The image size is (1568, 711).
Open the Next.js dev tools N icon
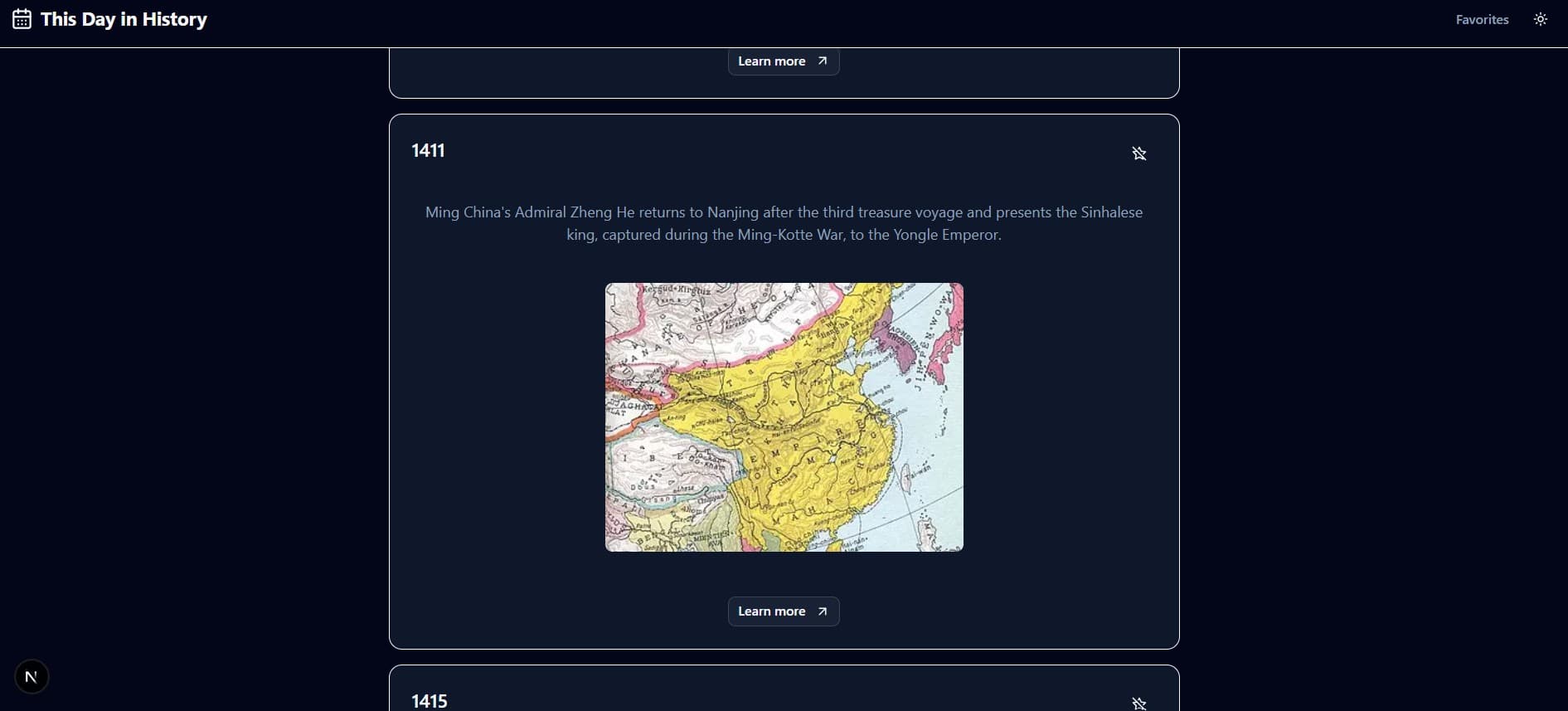click(x=32, y=677)
